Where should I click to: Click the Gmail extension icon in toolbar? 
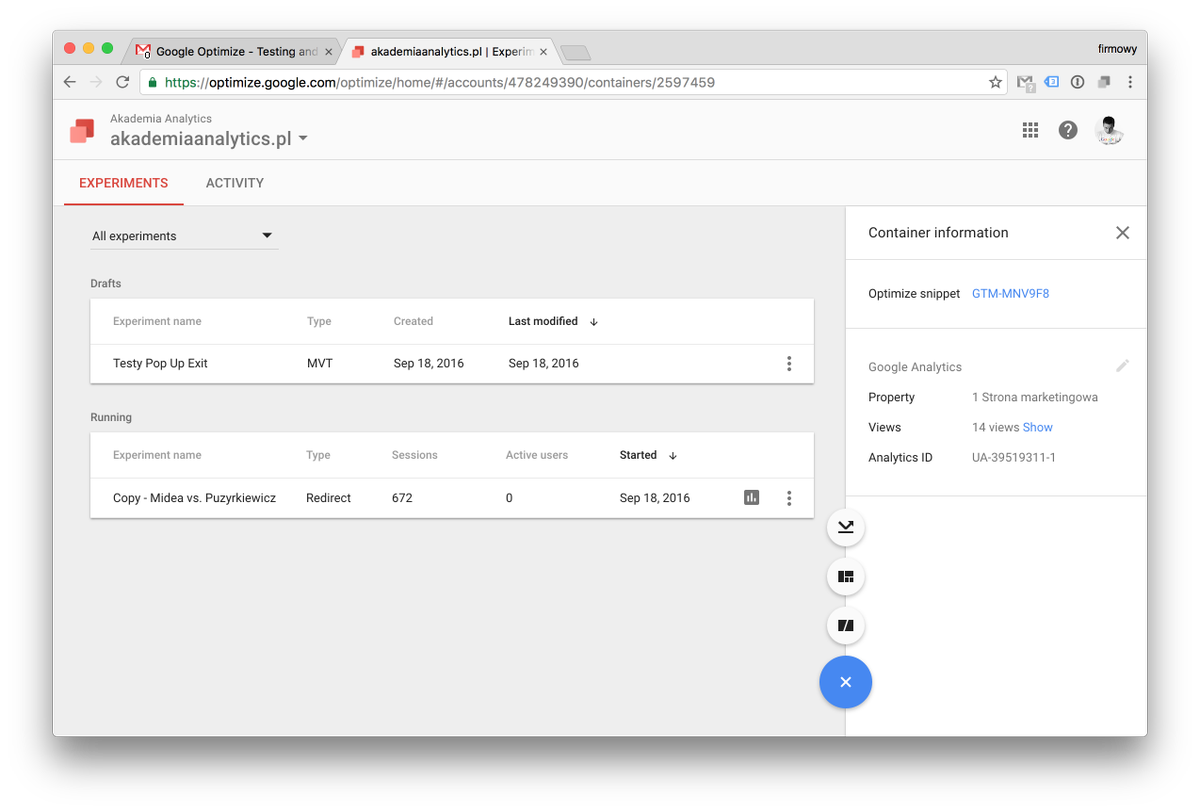[1025, 82]
